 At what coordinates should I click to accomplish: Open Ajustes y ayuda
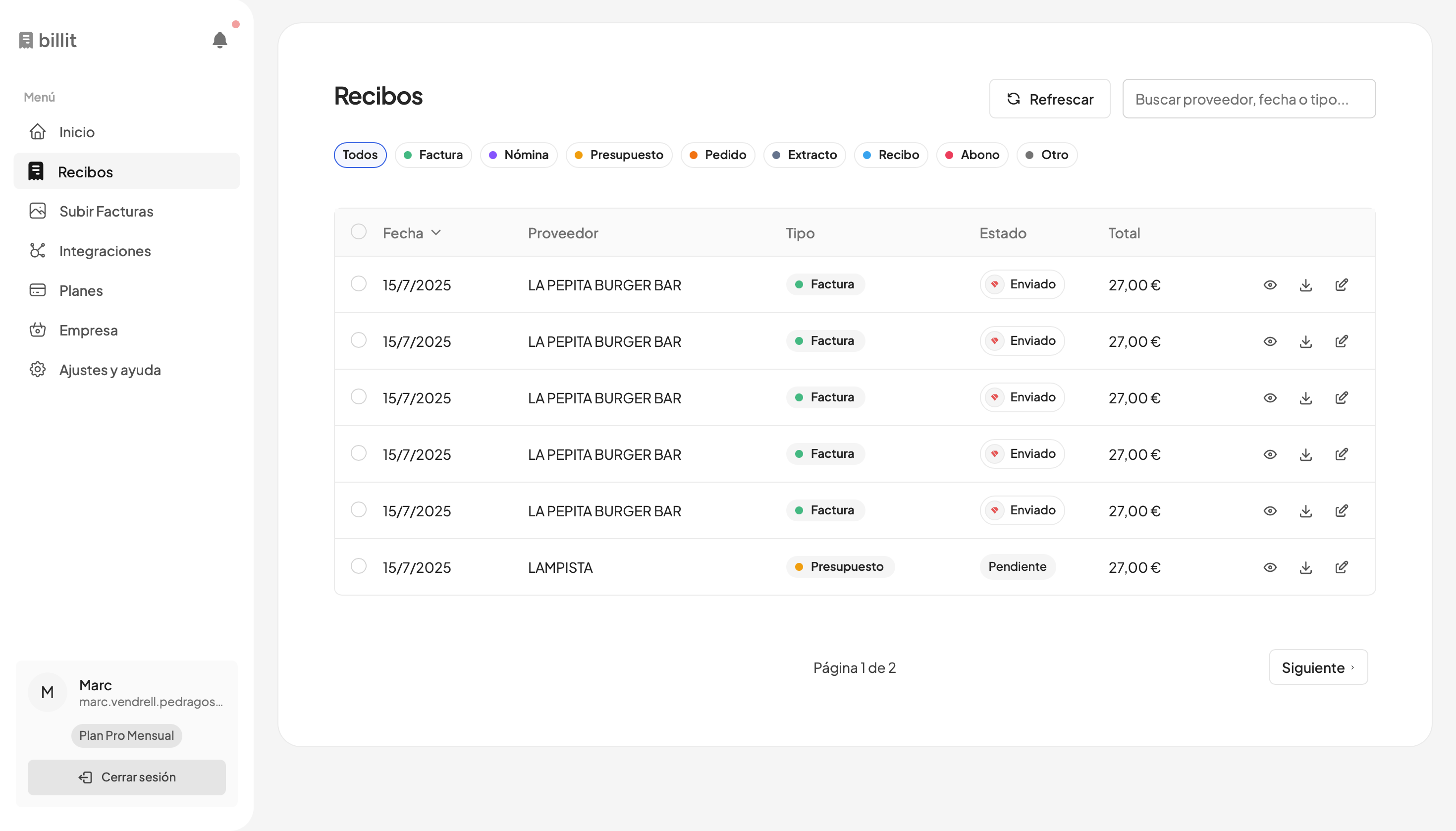pyautogui.click(x=127, y=370)
